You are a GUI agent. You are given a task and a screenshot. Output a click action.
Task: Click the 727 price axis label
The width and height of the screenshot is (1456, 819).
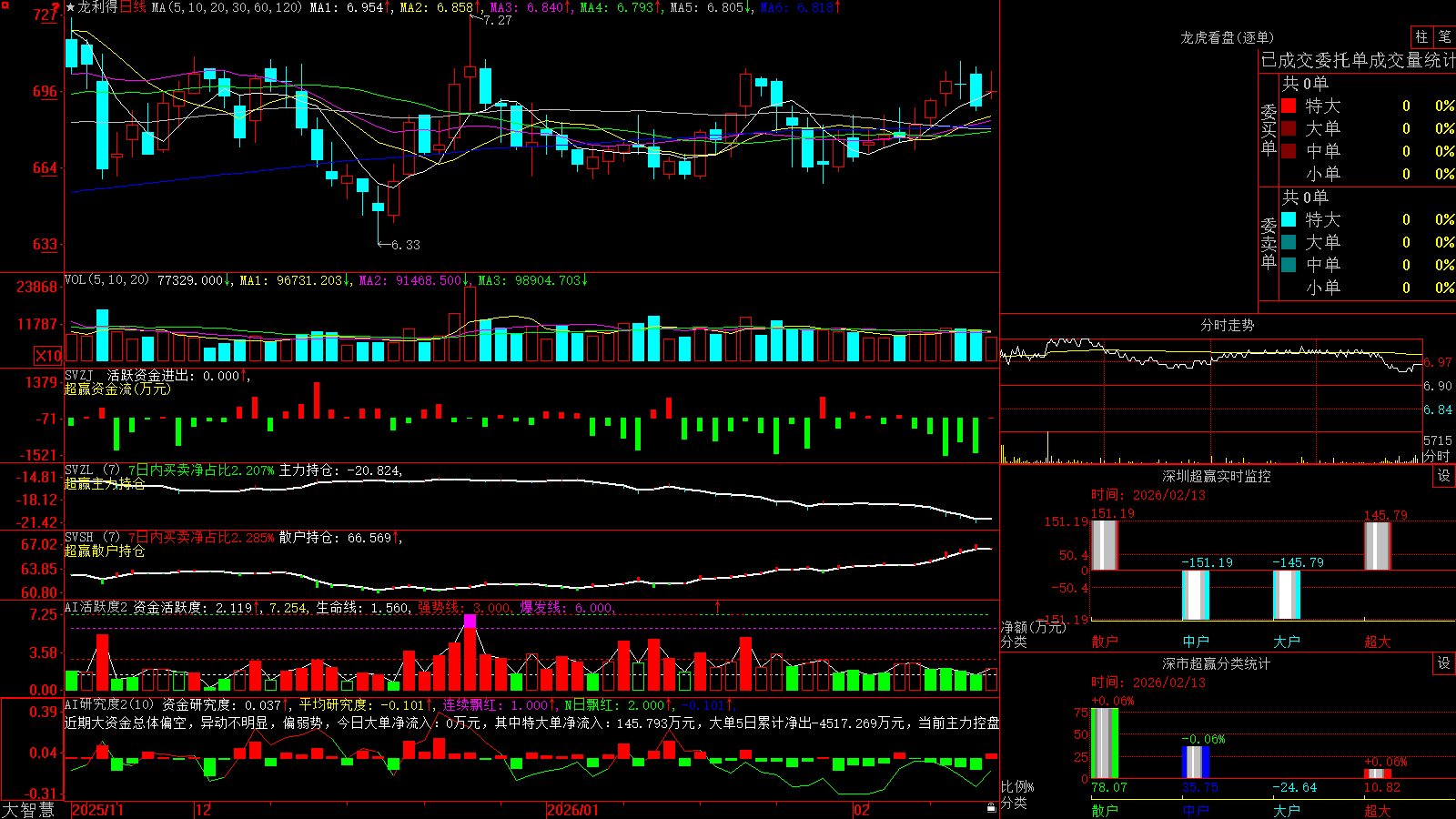45,15
